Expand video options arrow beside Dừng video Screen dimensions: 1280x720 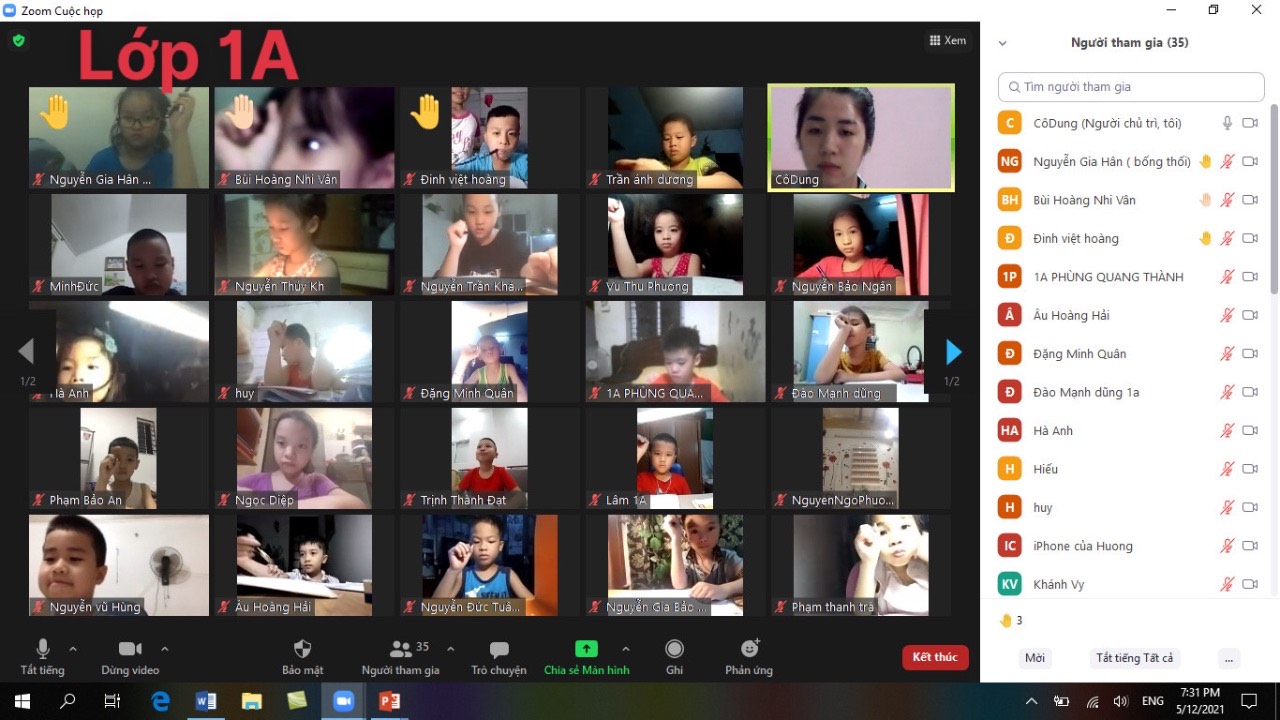click(165, 648)
